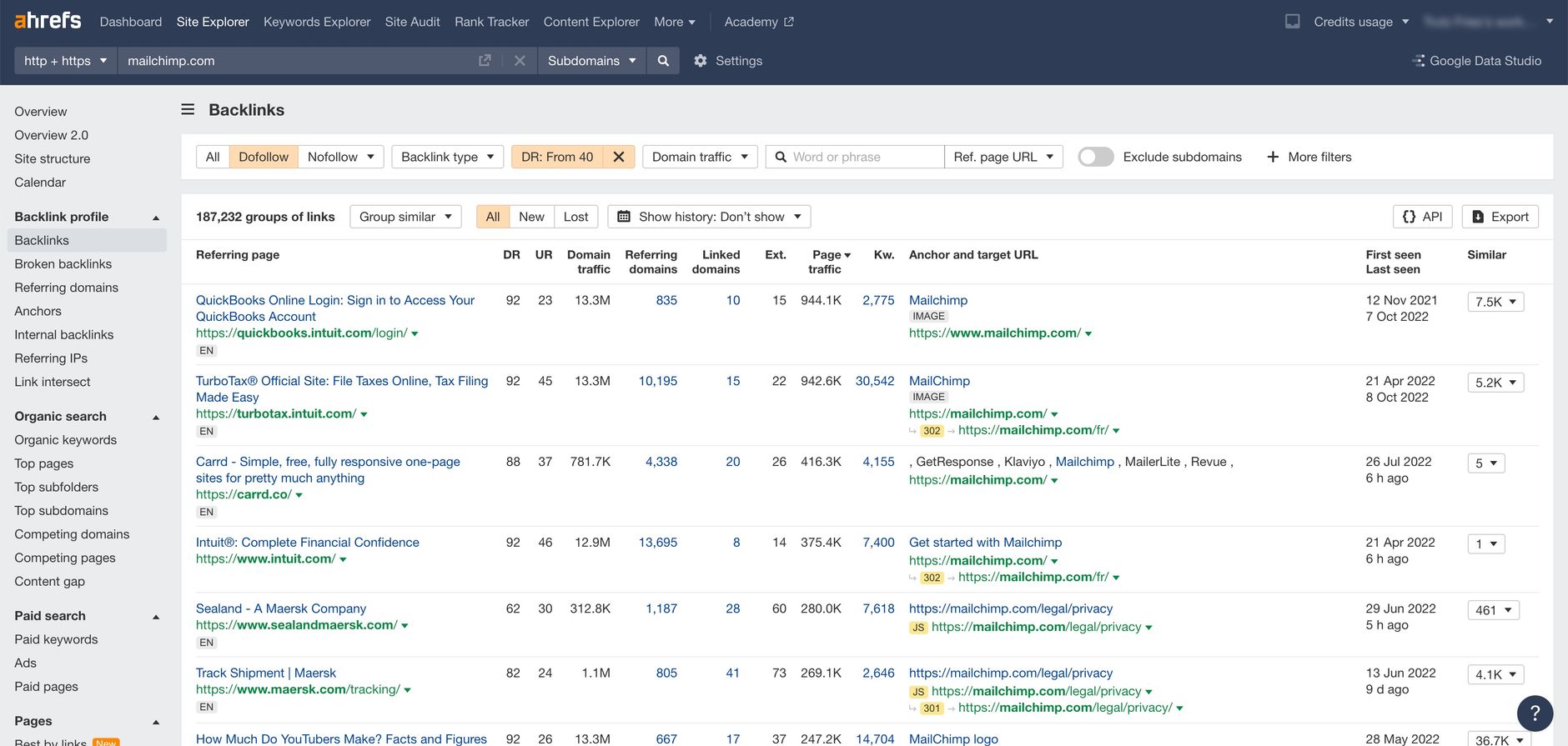This screenshot has width=1568, height=746.
Task: Click Get started with Mailchimp anchor
Action: [985, 543]
